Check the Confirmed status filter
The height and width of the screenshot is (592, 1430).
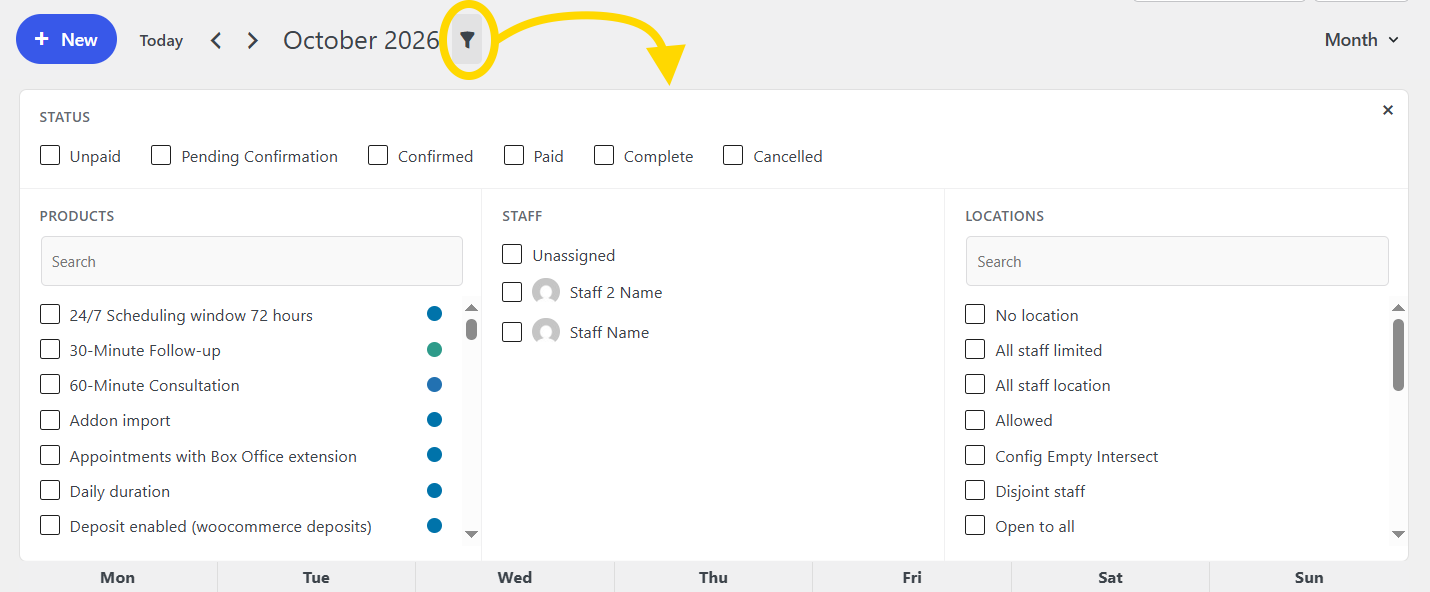coord(378,155)
